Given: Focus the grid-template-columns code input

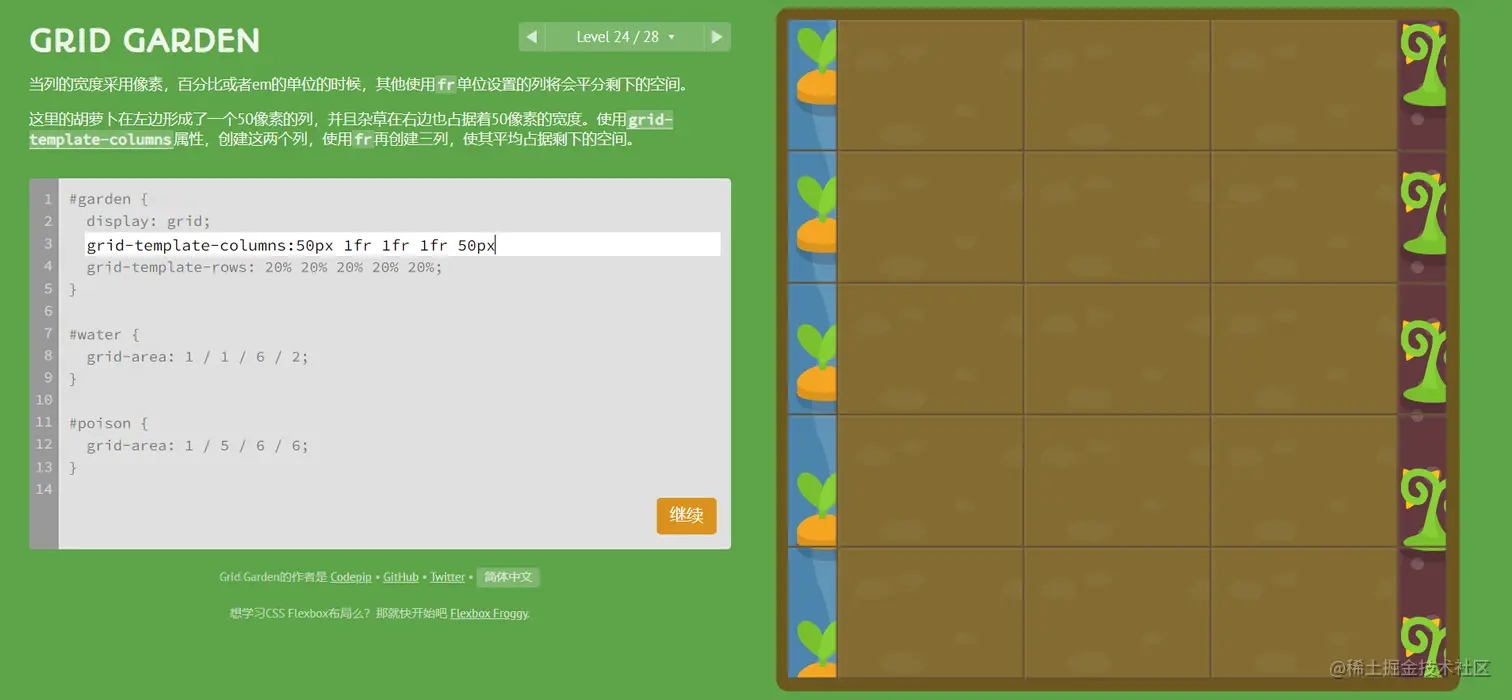Looking at the screenshot, I should point(402,244).
